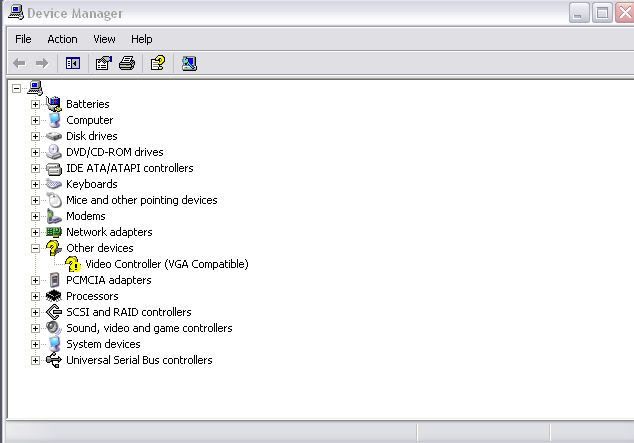The width and height of the screenshot is (634, 443).
Task: Click the Sound, video and game controllers icon
Action: (53, 328)
